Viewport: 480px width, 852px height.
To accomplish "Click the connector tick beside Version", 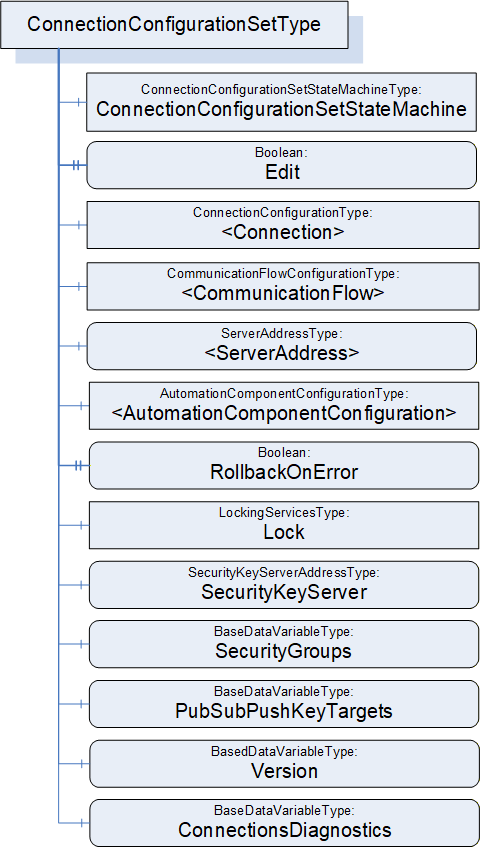I will pyautogui.click(x=81, y=763).
